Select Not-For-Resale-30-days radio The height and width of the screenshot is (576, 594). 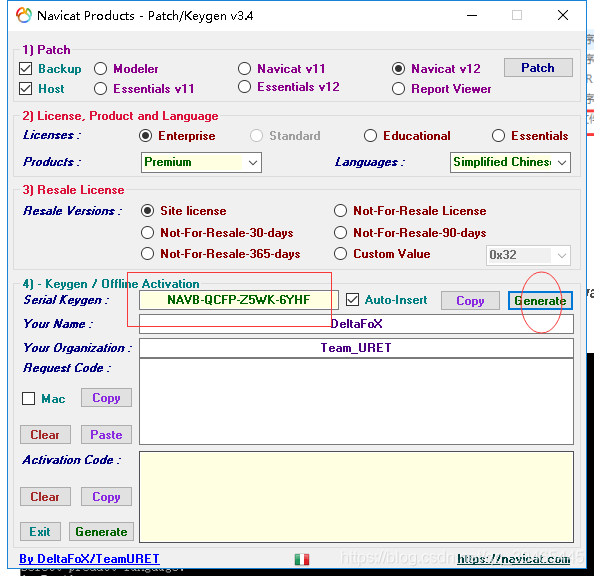(147, 233)
